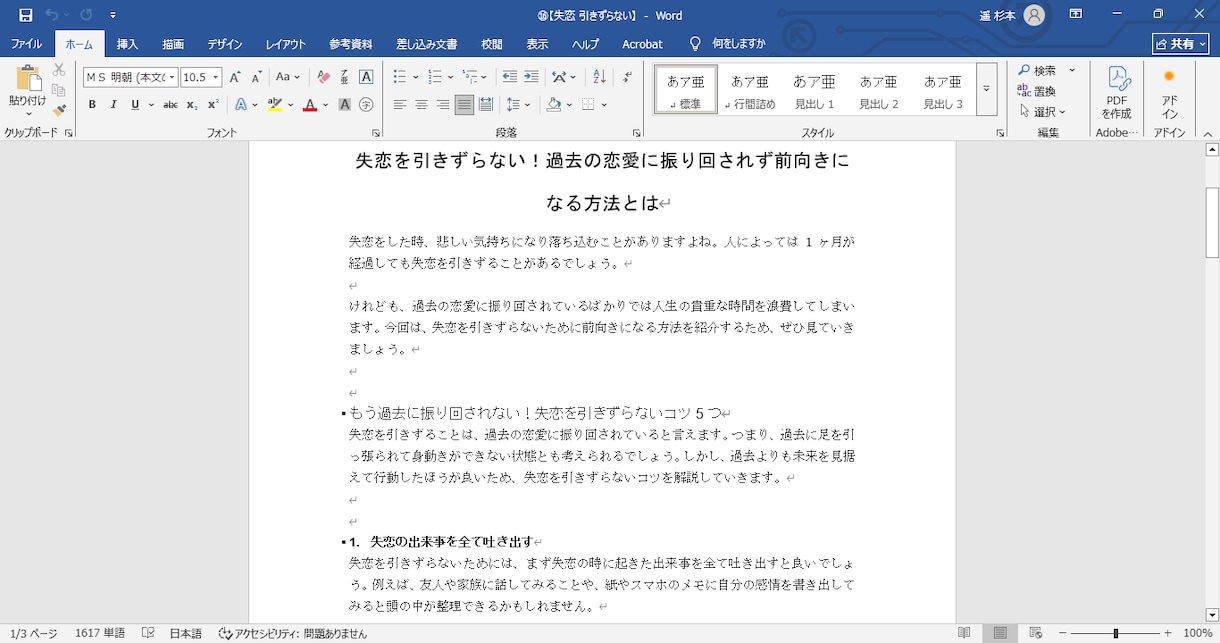Open the Add-ins button
Viewport: 1220px width, 643px height.
pyautogui.click(x=1169, y=93)
